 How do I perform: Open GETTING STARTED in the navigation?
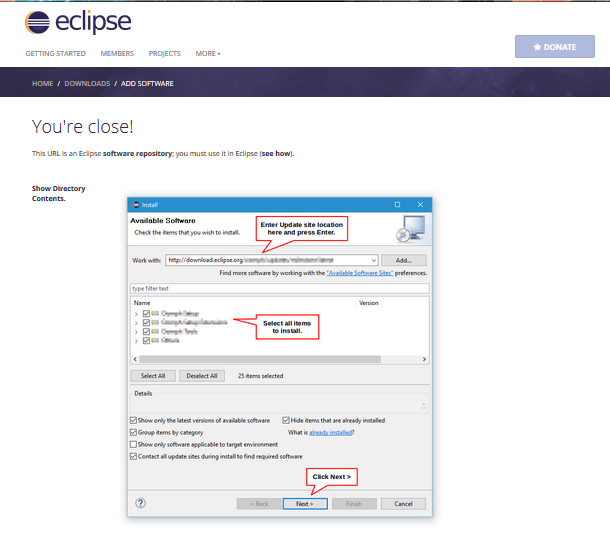pos(56,53)
